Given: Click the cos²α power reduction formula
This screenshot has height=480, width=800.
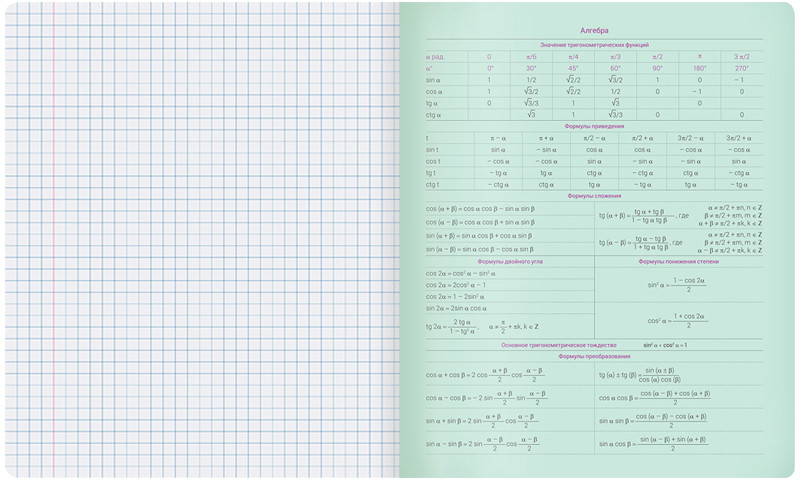Looking at the screenshot, I should pyautogui.click(x=677, y=320).
